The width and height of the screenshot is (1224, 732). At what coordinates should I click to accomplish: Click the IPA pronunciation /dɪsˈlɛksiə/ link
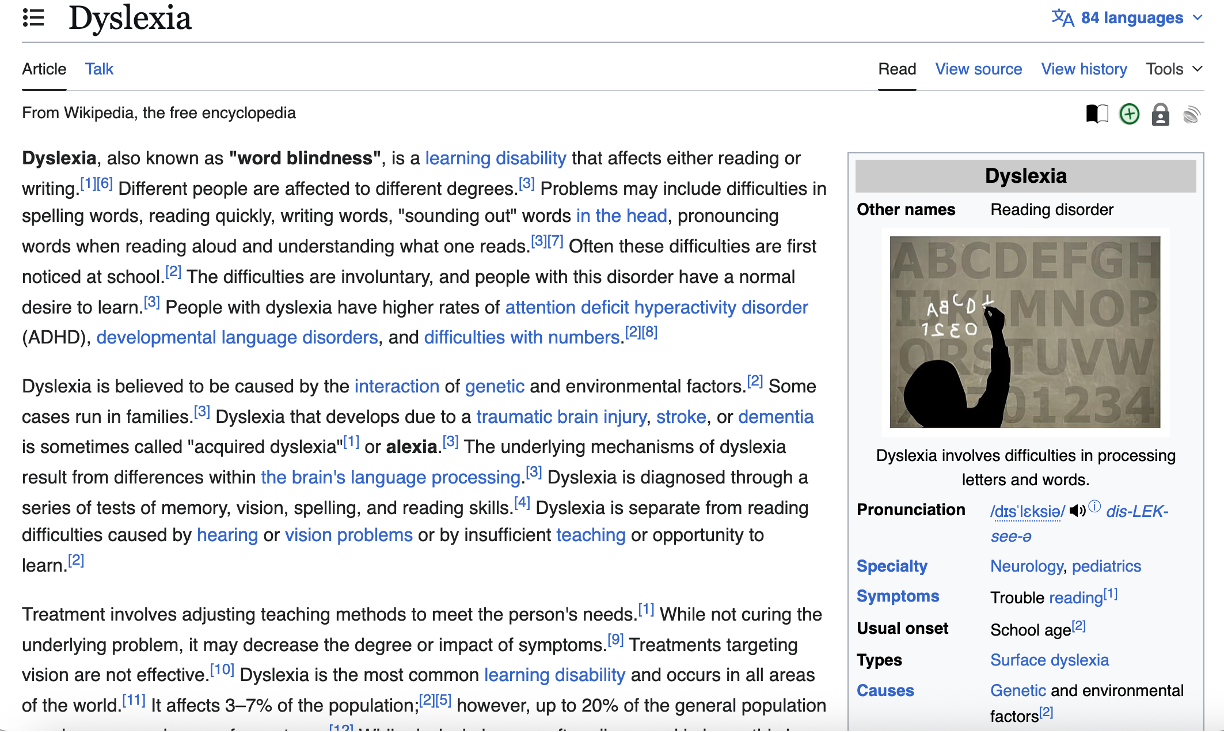pos(1027,511)
